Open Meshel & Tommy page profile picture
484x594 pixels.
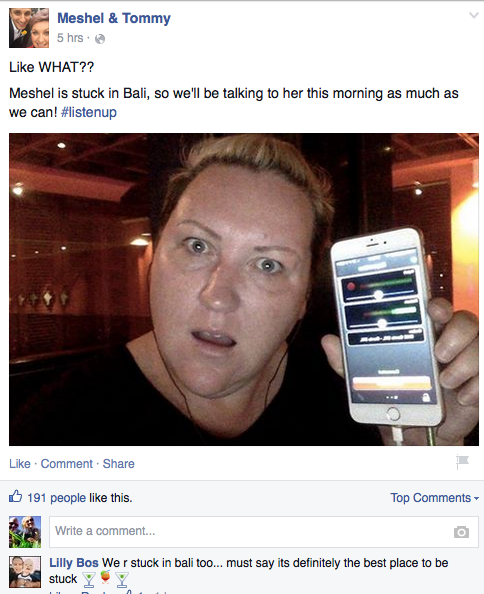coord(29,28)
